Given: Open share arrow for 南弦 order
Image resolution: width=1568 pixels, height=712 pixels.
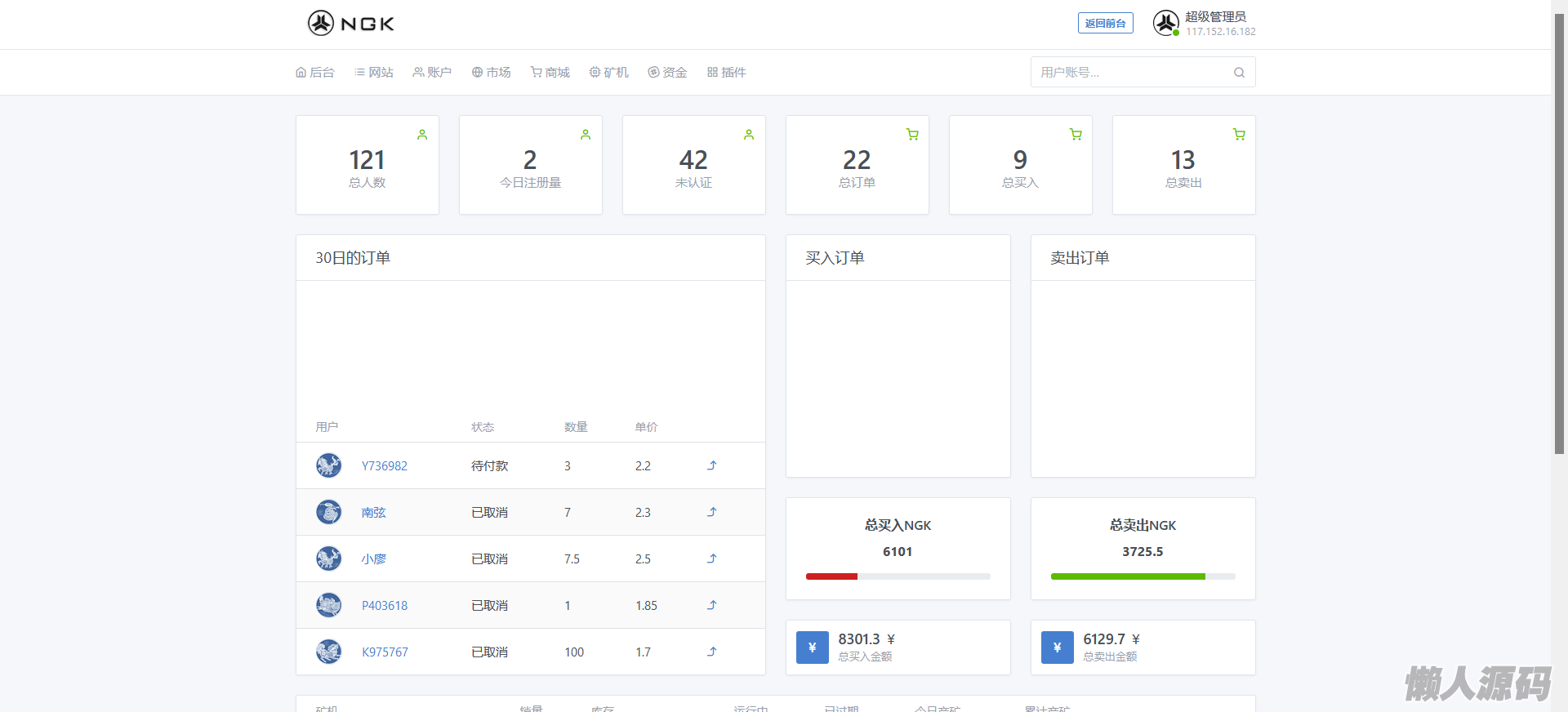Looking at the screenshot, I should [x=711, y=512].
